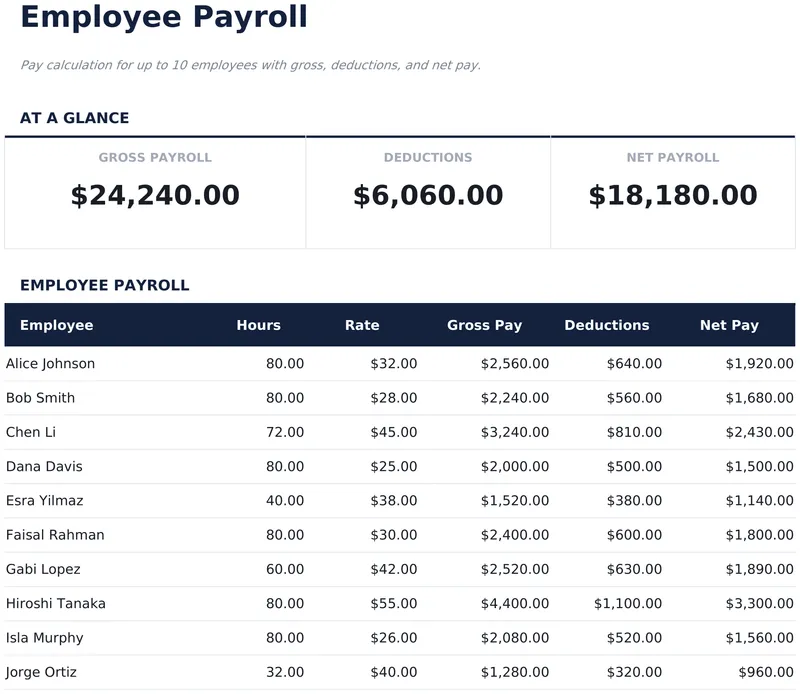
Task: Select the Dana Davis name cell
Action: pyautogui.click(x=44, y=466)
